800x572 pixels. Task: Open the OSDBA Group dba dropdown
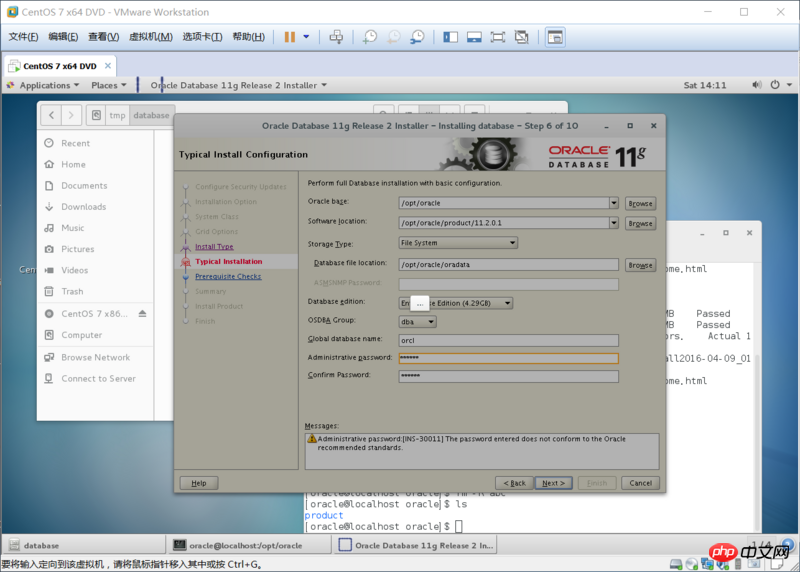point(417,321)
